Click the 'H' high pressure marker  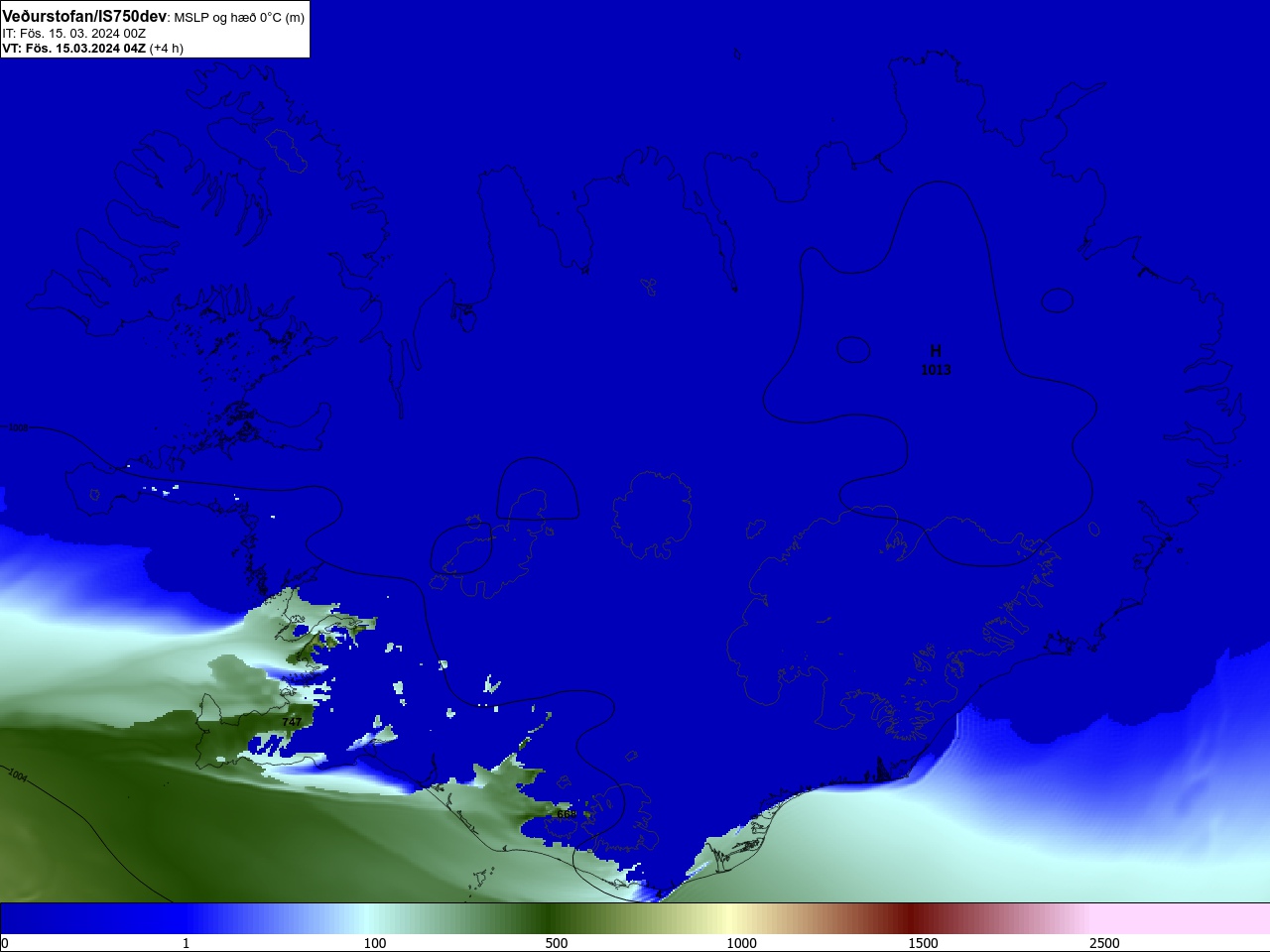(936, 351)
